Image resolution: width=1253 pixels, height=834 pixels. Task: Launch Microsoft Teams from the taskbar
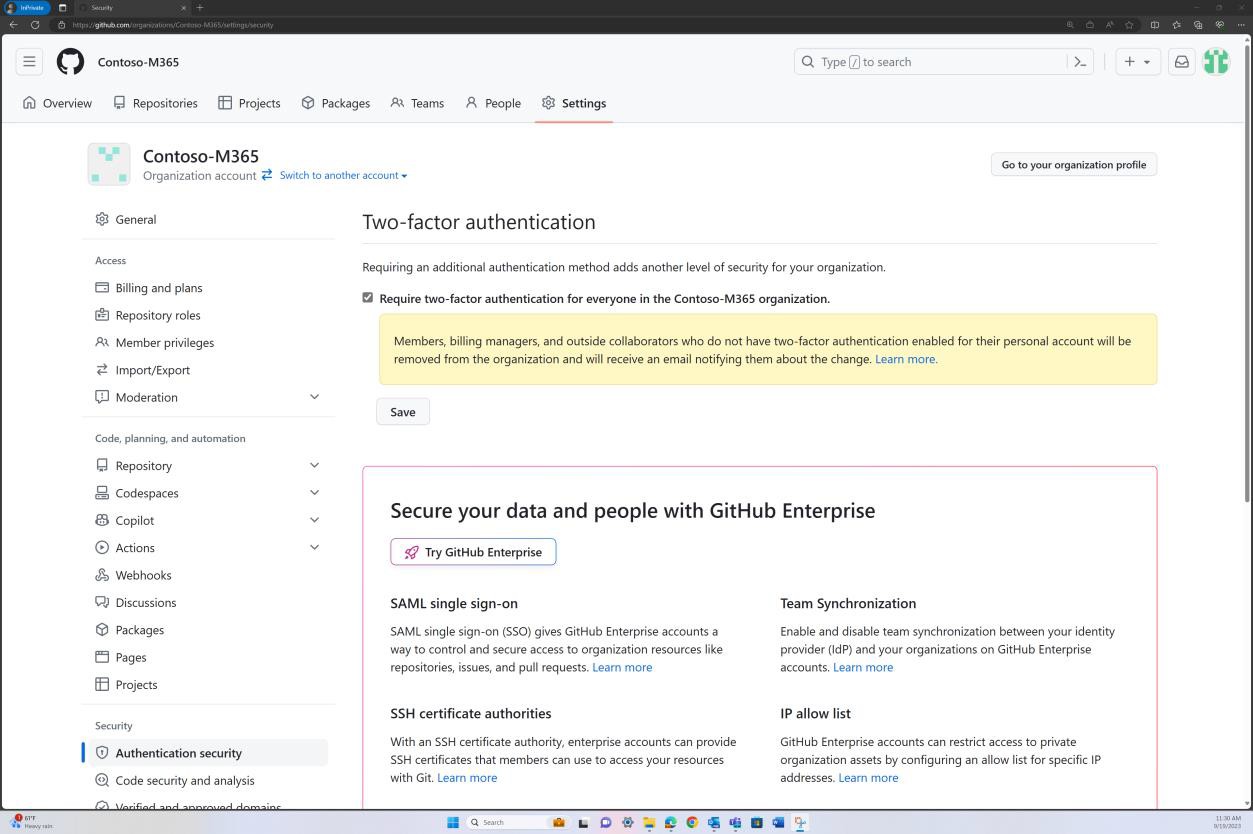coord(735,822)
